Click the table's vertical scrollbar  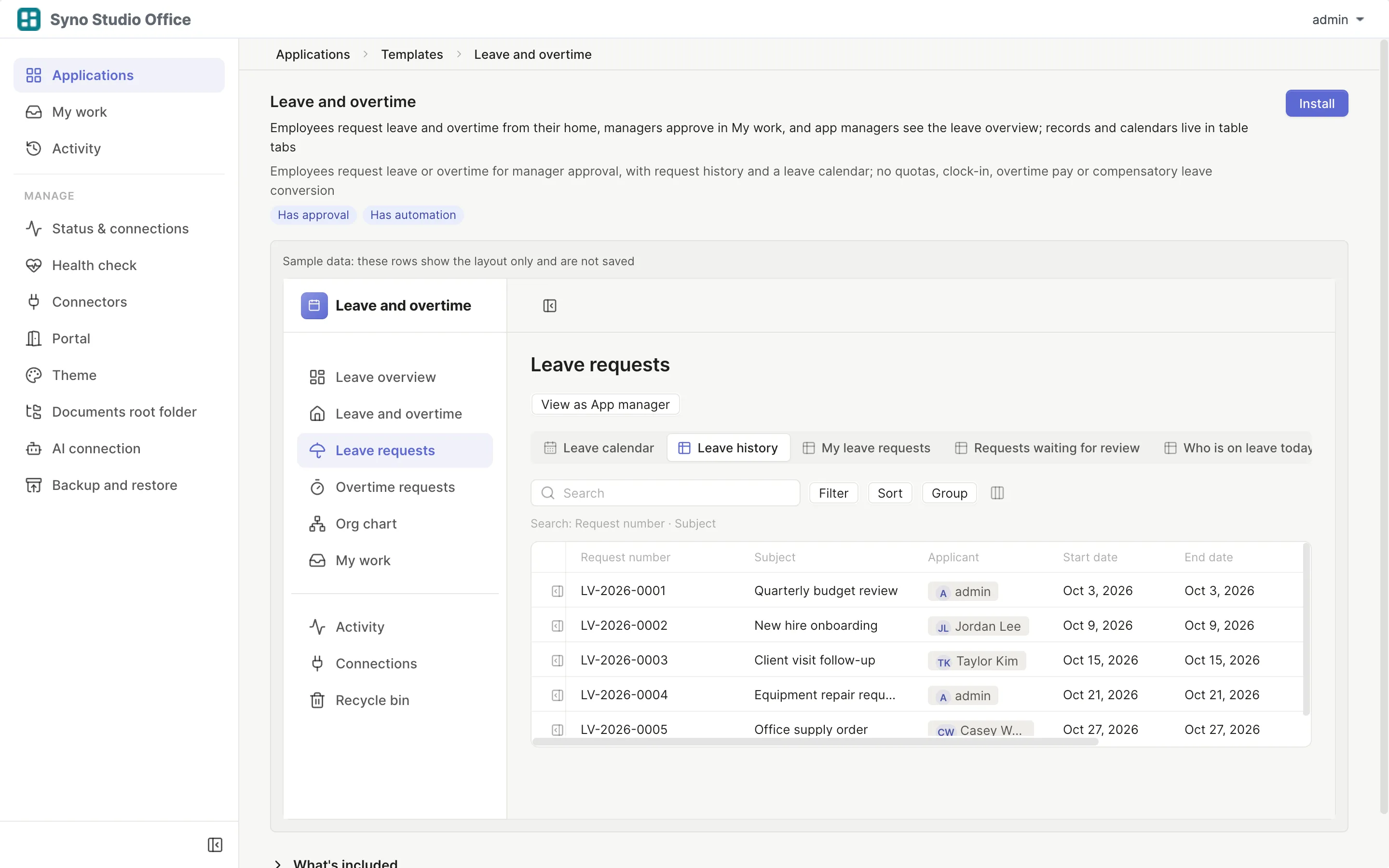(x=1306, y=629)
